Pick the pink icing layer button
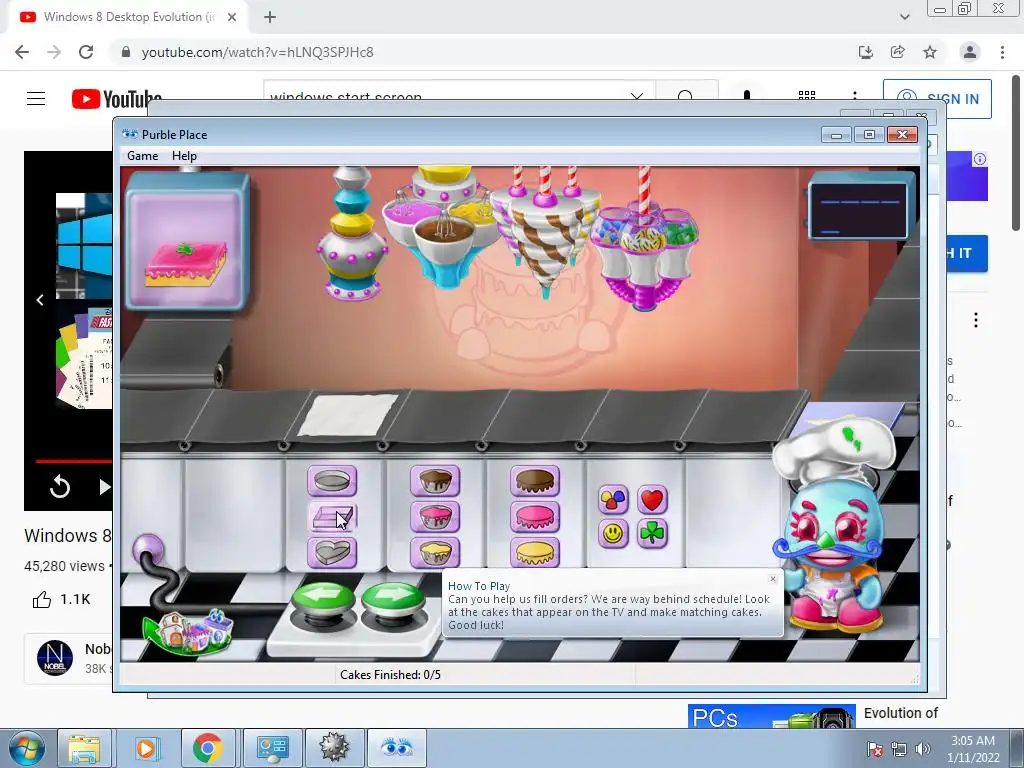Screen dimensions: 1024x768 535,517
